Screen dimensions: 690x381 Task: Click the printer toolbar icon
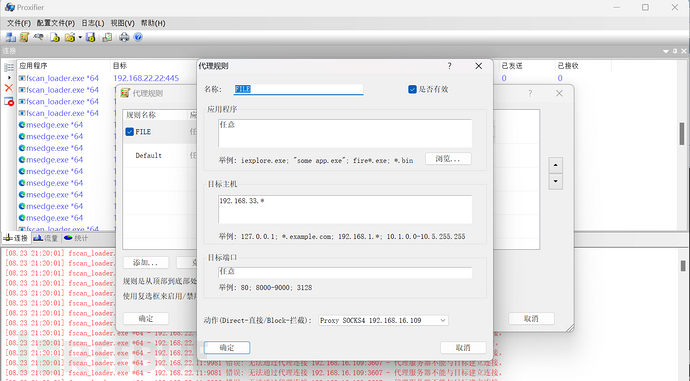124,37
